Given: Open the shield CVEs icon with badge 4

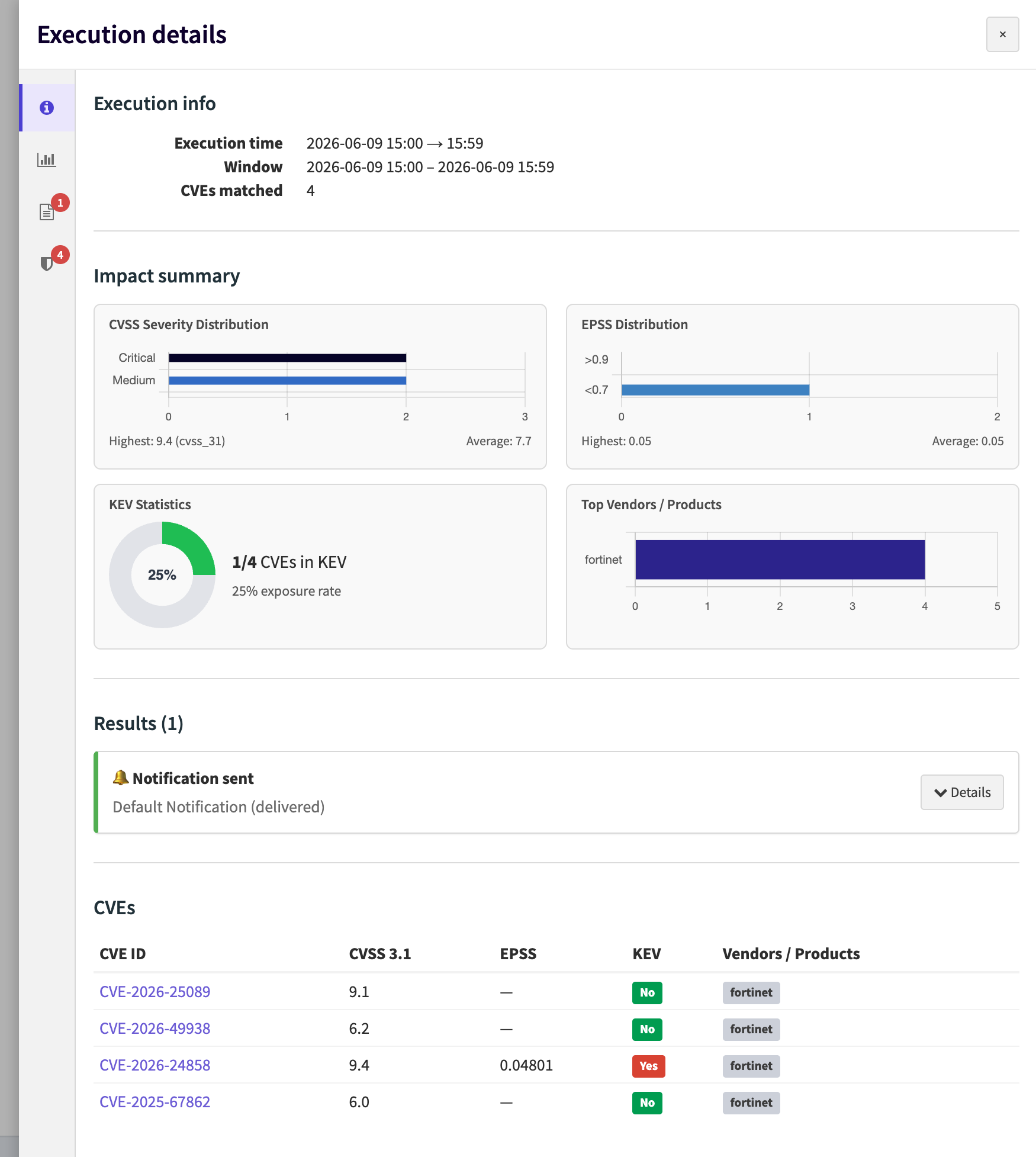Looking at the screenshot, I should (x=47, y=263).
